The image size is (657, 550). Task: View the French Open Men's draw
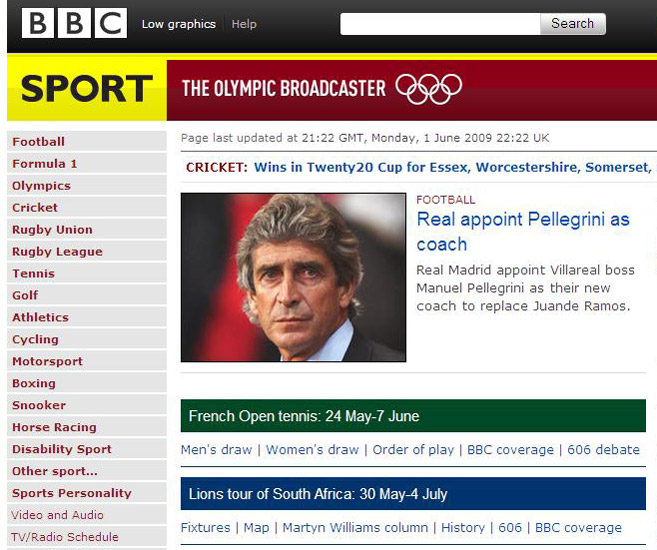tap(216, 450)
